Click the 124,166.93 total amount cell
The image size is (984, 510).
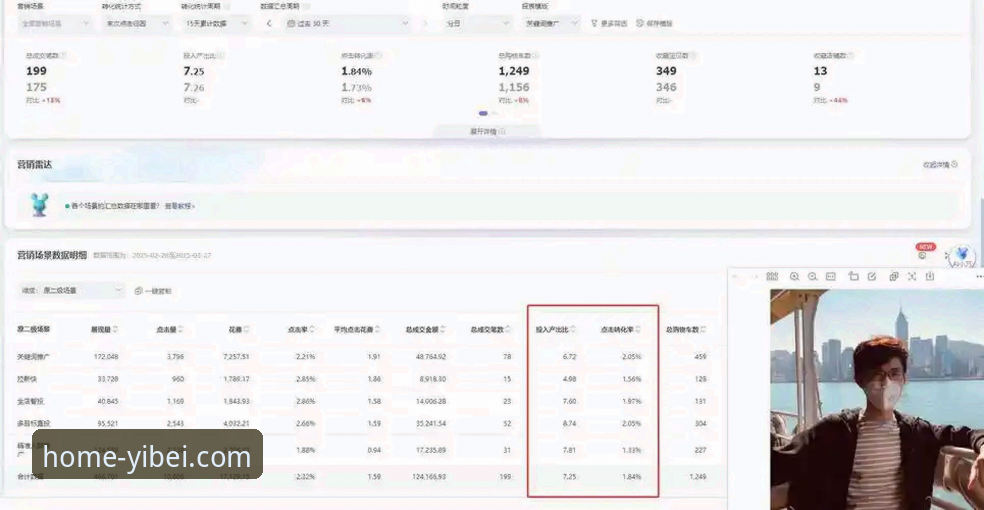point(429,477)
